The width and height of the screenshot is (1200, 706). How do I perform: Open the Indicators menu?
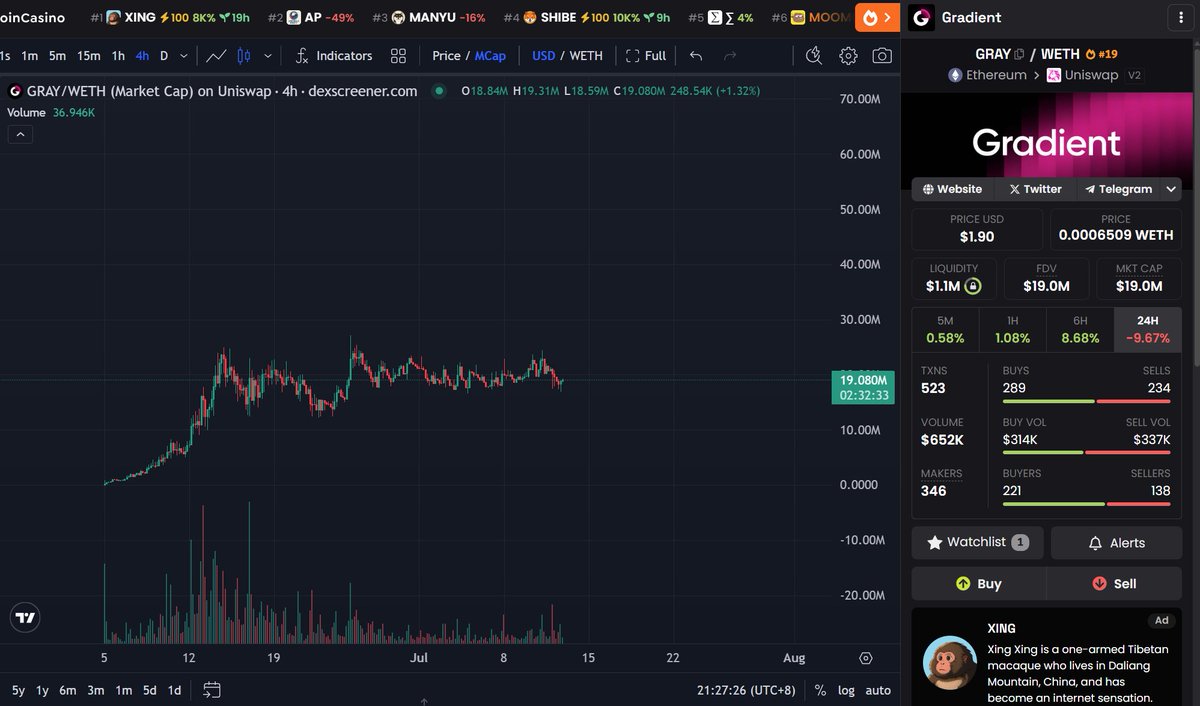[333, 56]
